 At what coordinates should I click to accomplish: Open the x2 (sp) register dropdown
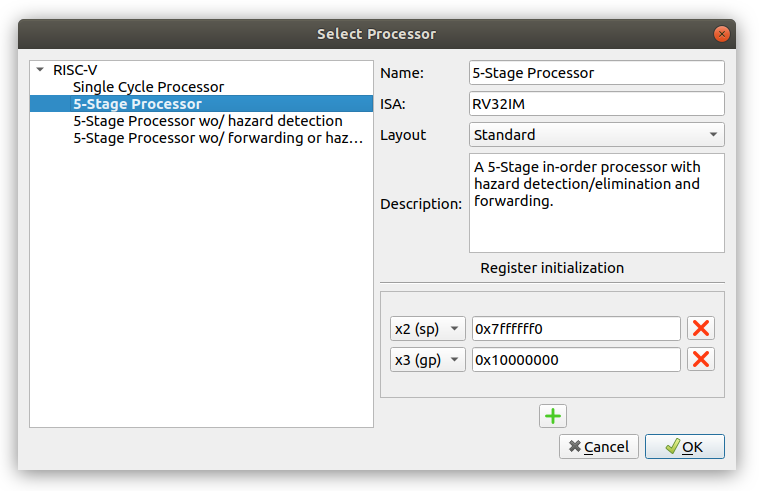click(427, 329)
